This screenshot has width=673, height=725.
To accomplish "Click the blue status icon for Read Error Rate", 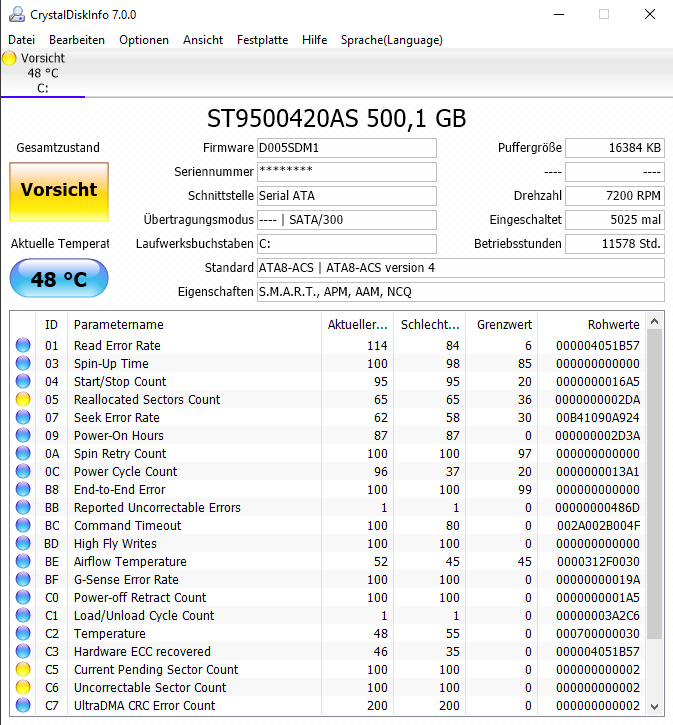I will coord(23,345).
